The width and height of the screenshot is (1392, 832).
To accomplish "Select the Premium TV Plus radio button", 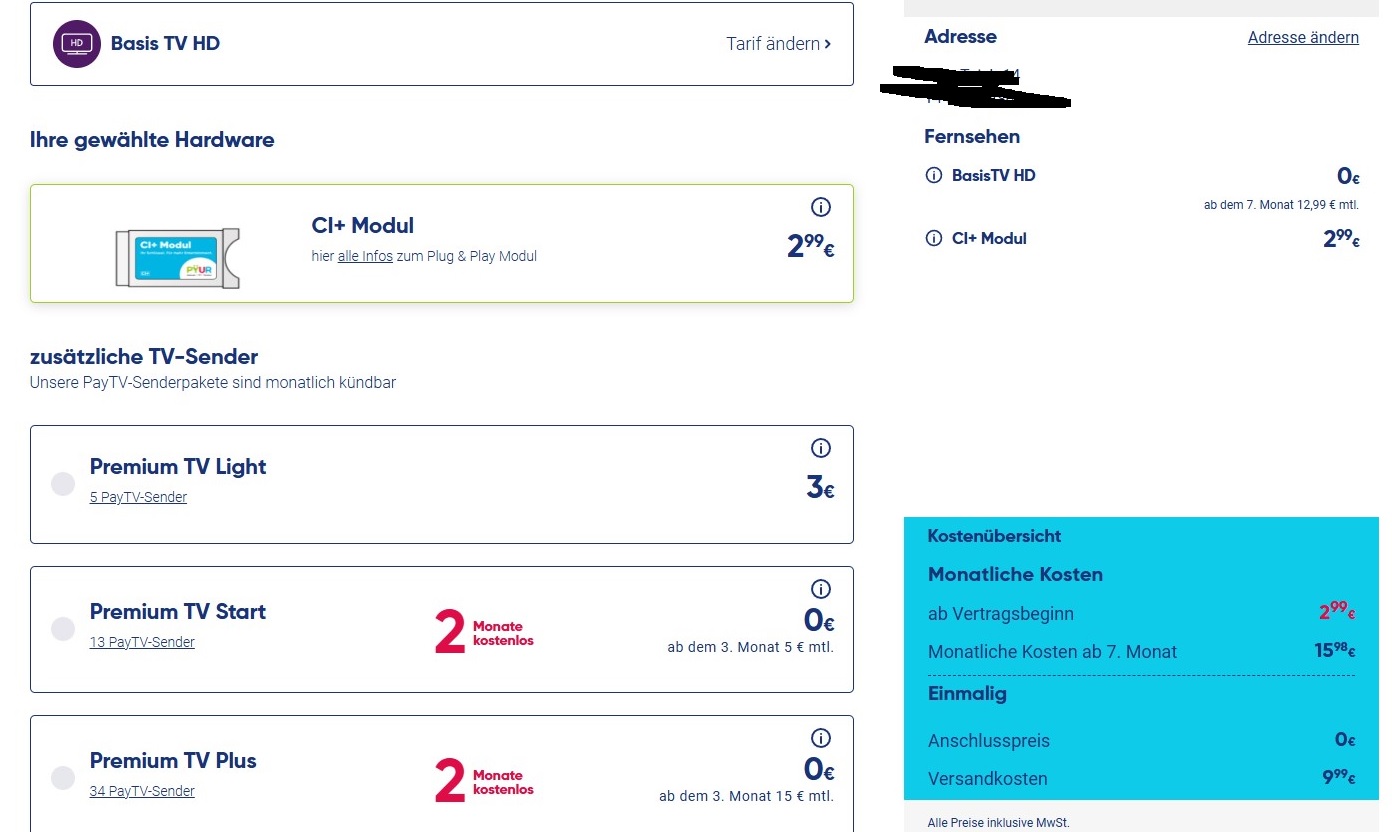I will tap(63, 778).
